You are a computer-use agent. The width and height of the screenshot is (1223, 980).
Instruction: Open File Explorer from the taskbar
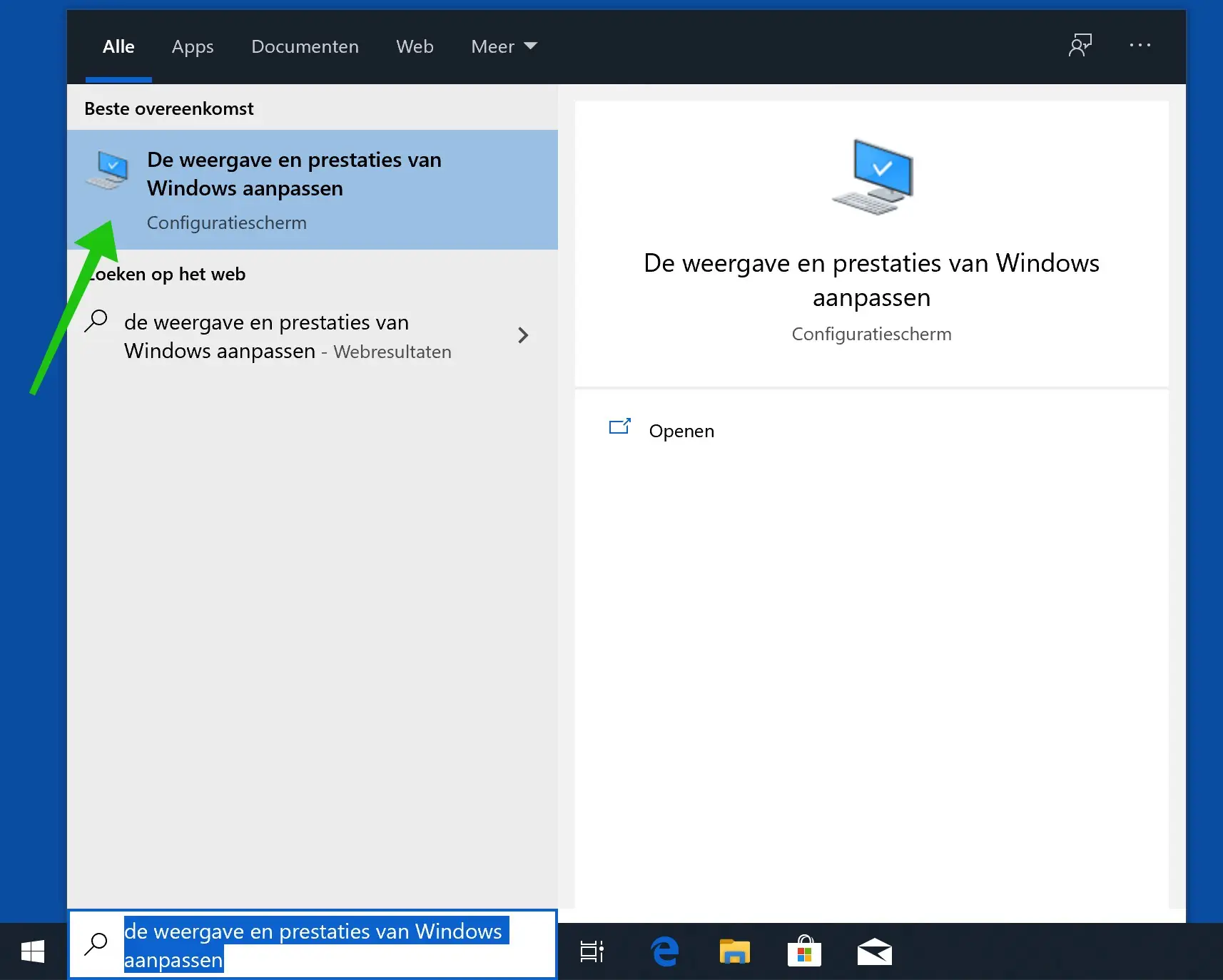tap(734, 951)
